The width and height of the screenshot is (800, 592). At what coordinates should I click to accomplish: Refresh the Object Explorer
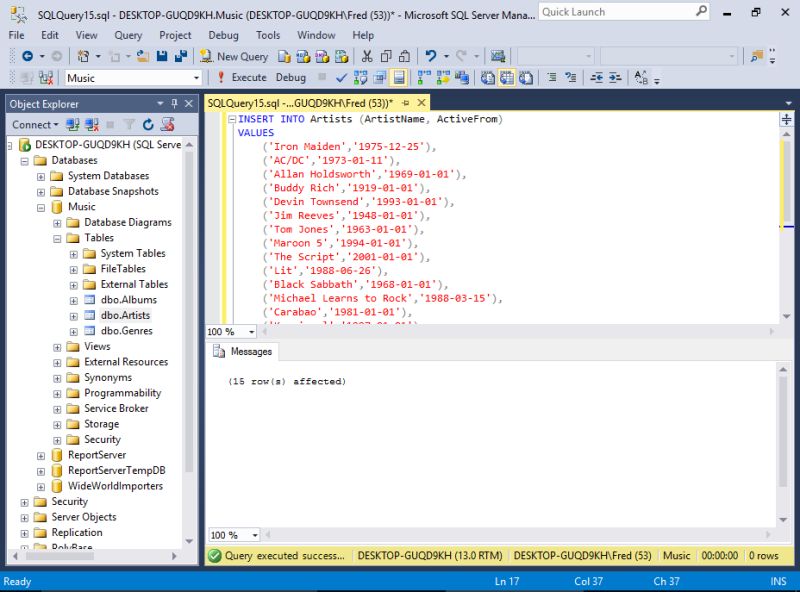tap(147, 124)
